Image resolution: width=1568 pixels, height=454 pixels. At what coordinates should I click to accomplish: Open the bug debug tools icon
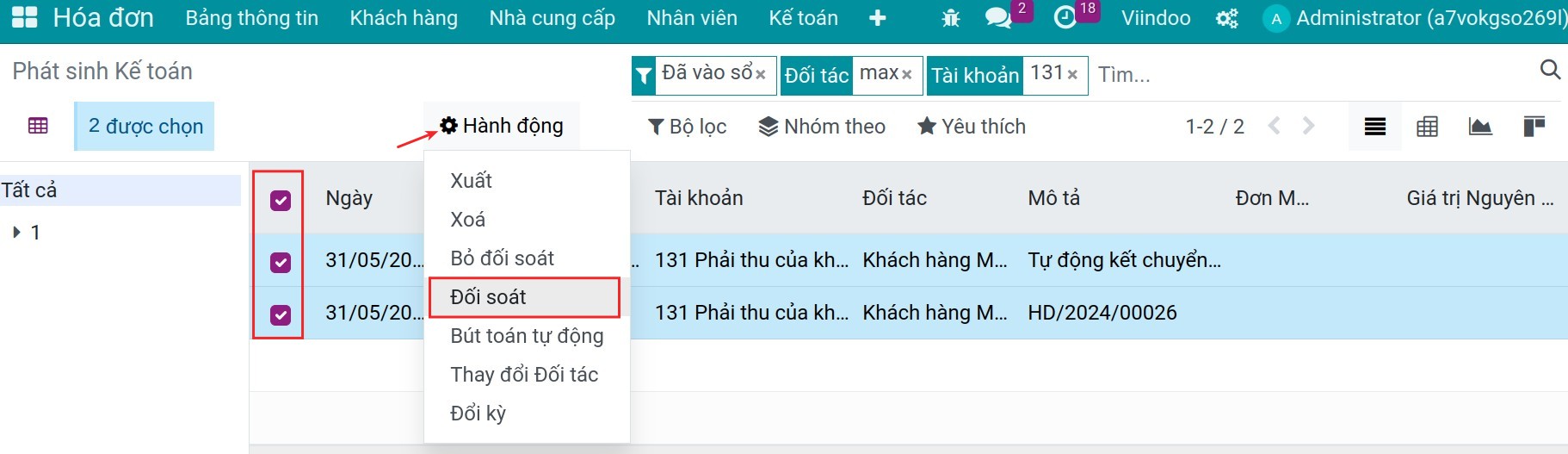tap(950, 18)
